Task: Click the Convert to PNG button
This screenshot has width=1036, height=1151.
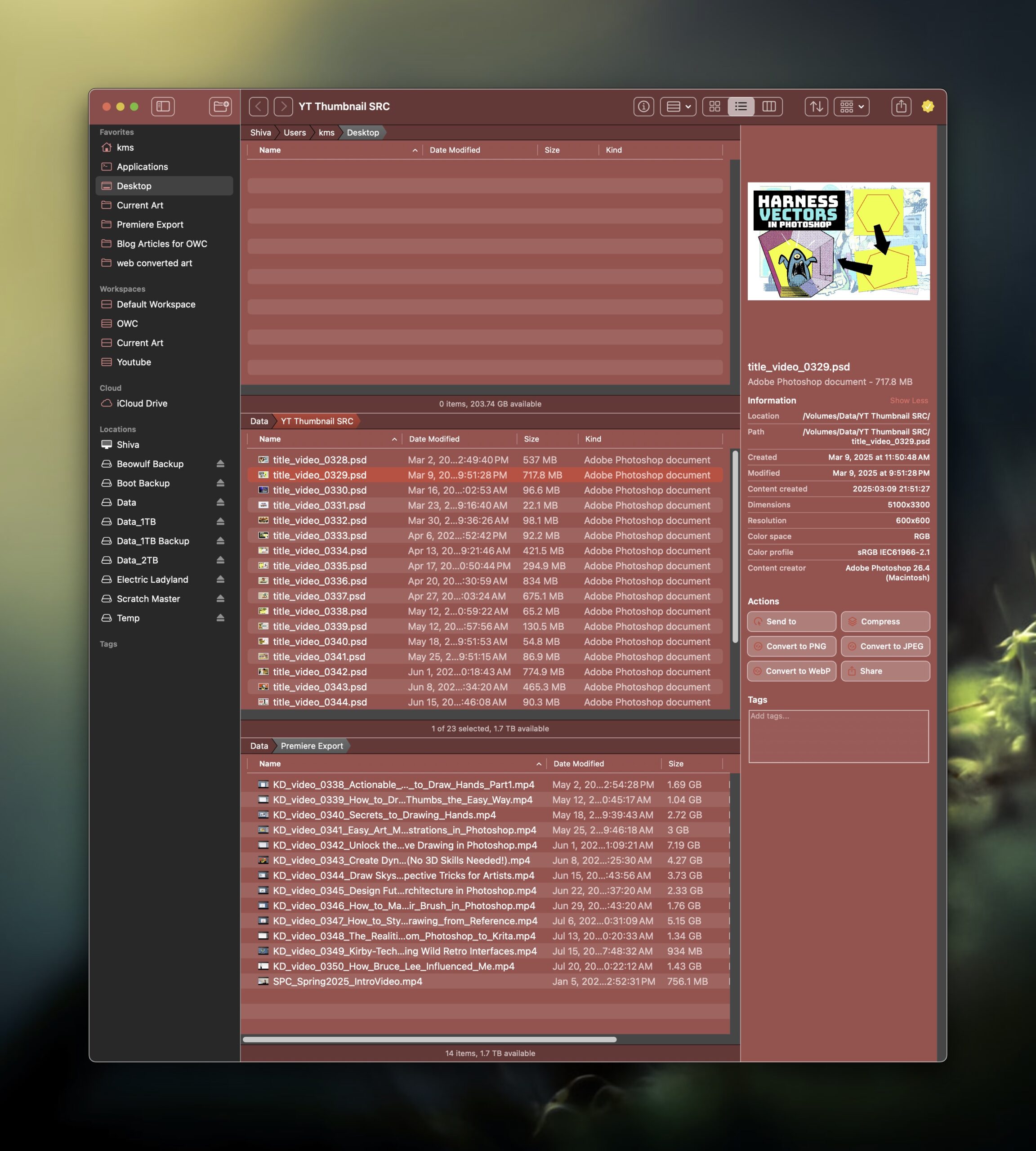Action: (791, 646)
